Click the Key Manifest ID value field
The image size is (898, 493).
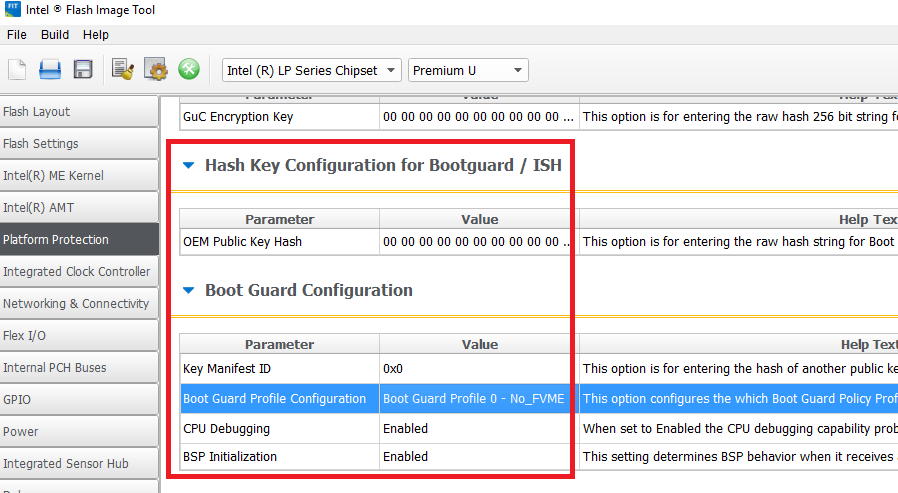click(x=478, y=369)
